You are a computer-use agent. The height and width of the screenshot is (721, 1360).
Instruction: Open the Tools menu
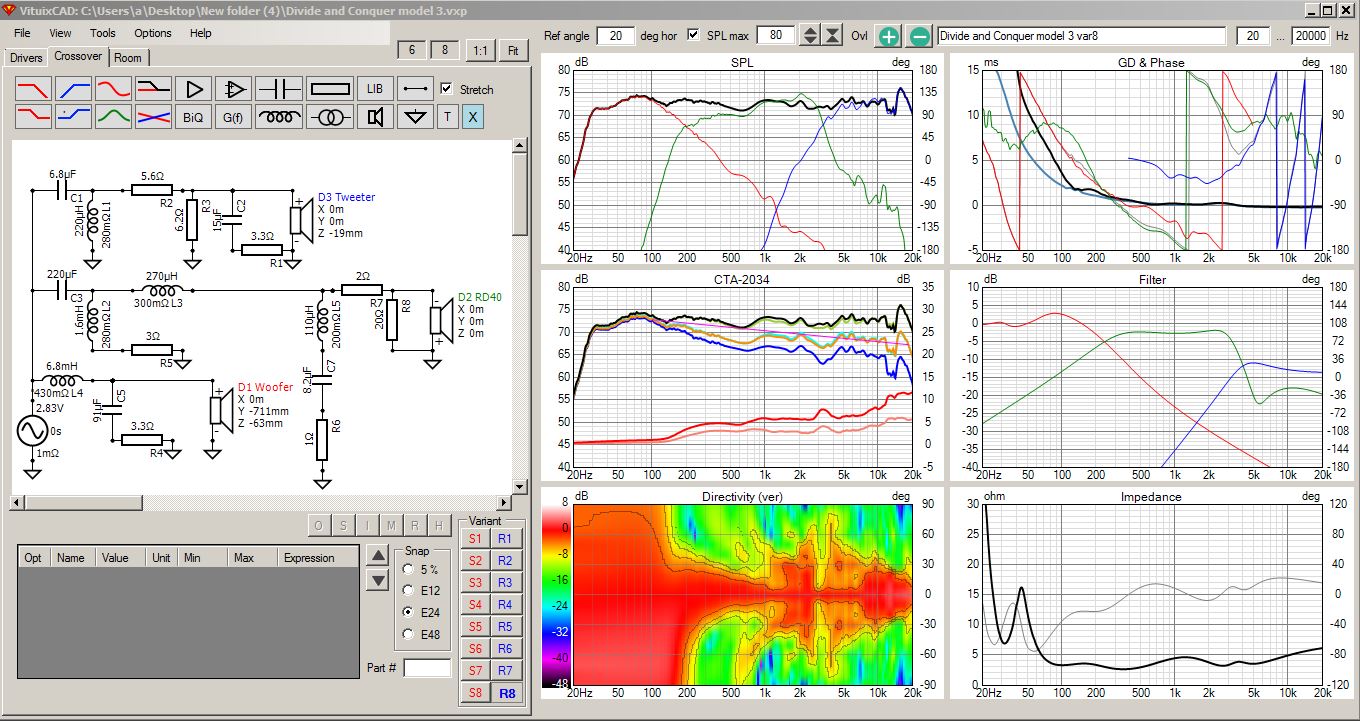(103, 33)
